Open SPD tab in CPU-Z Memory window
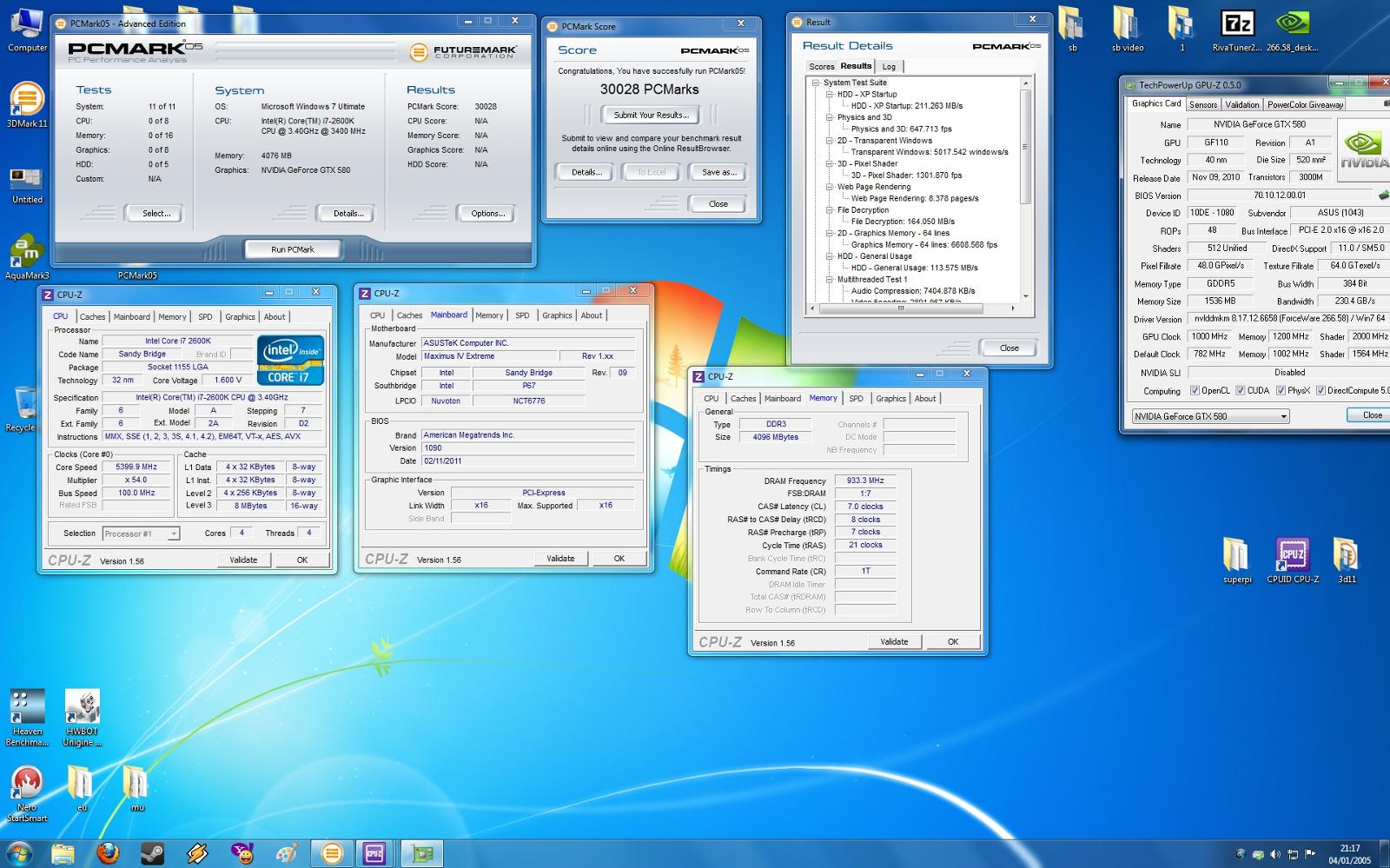This screenshot has height=868, width=1390. point(856,399)
